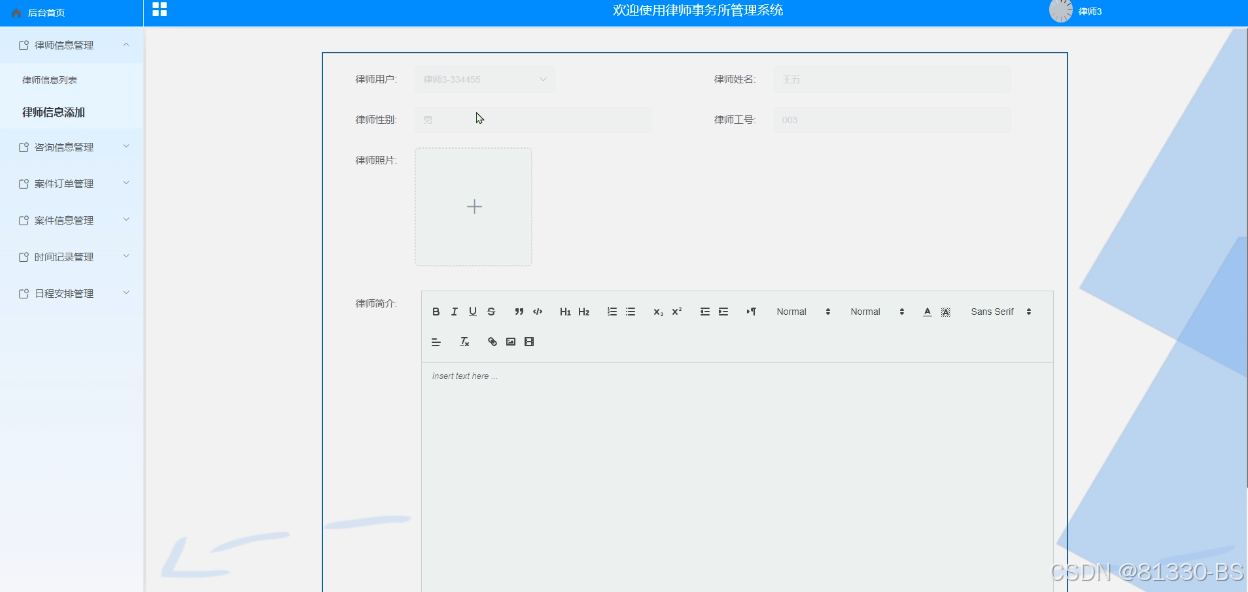The height and width of the screenshot is (592, 1248).
Task: Expand the 案件信息管理 menu
Action: pyautogui.click(x=72, y=220)
